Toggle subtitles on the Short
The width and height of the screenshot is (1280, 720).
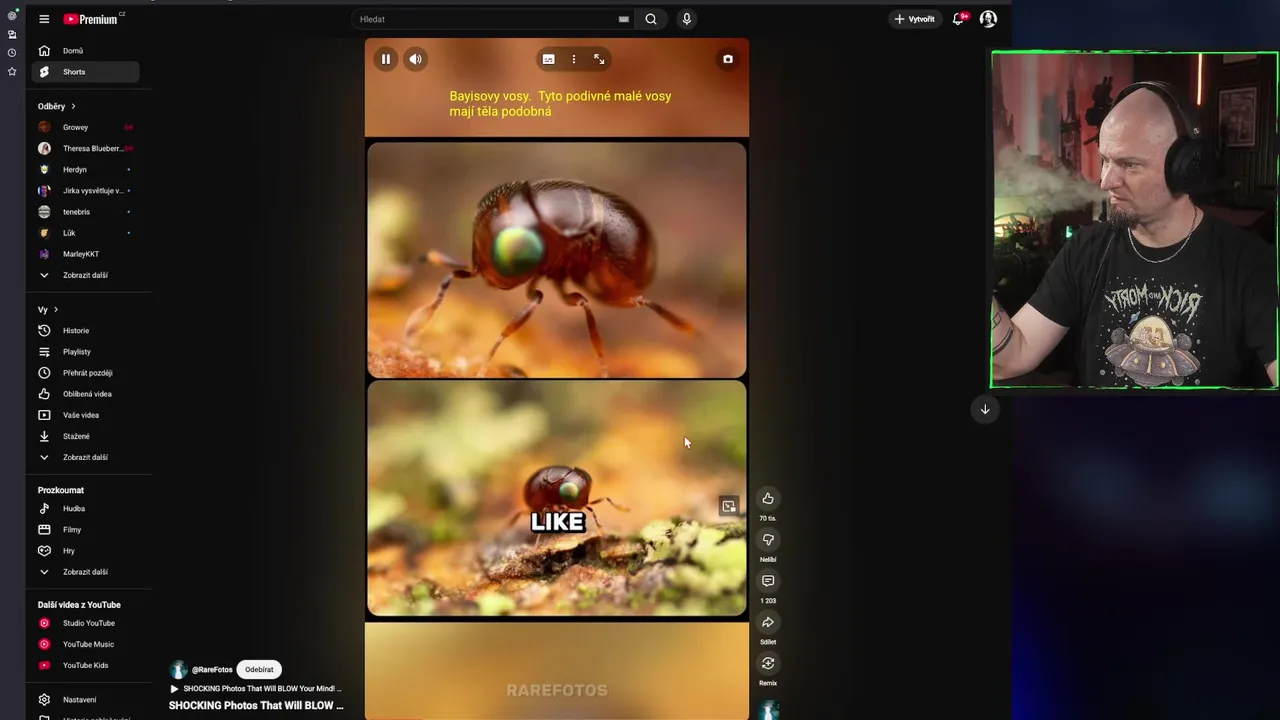tap(548, 59)
